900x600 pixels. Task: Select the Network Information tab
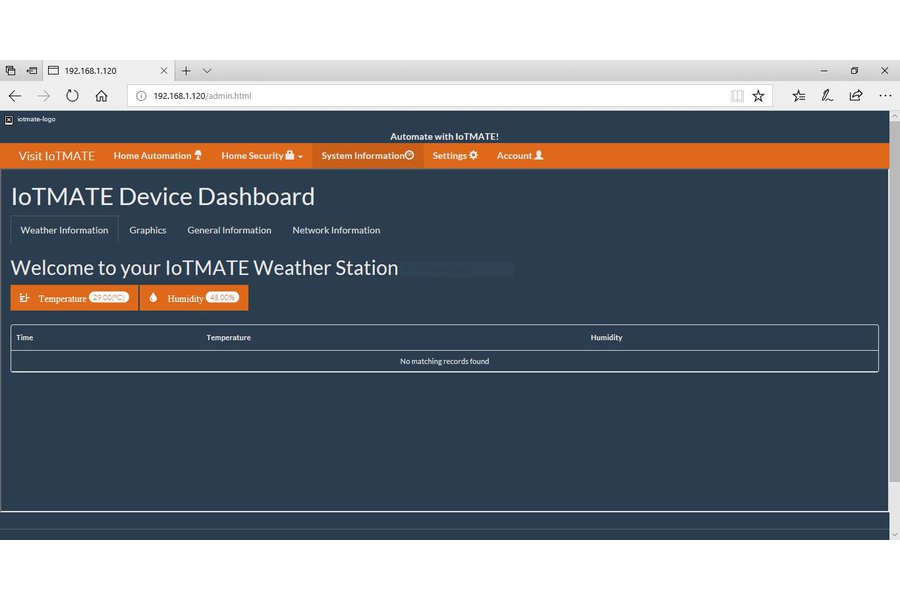[x=336, y=230]
